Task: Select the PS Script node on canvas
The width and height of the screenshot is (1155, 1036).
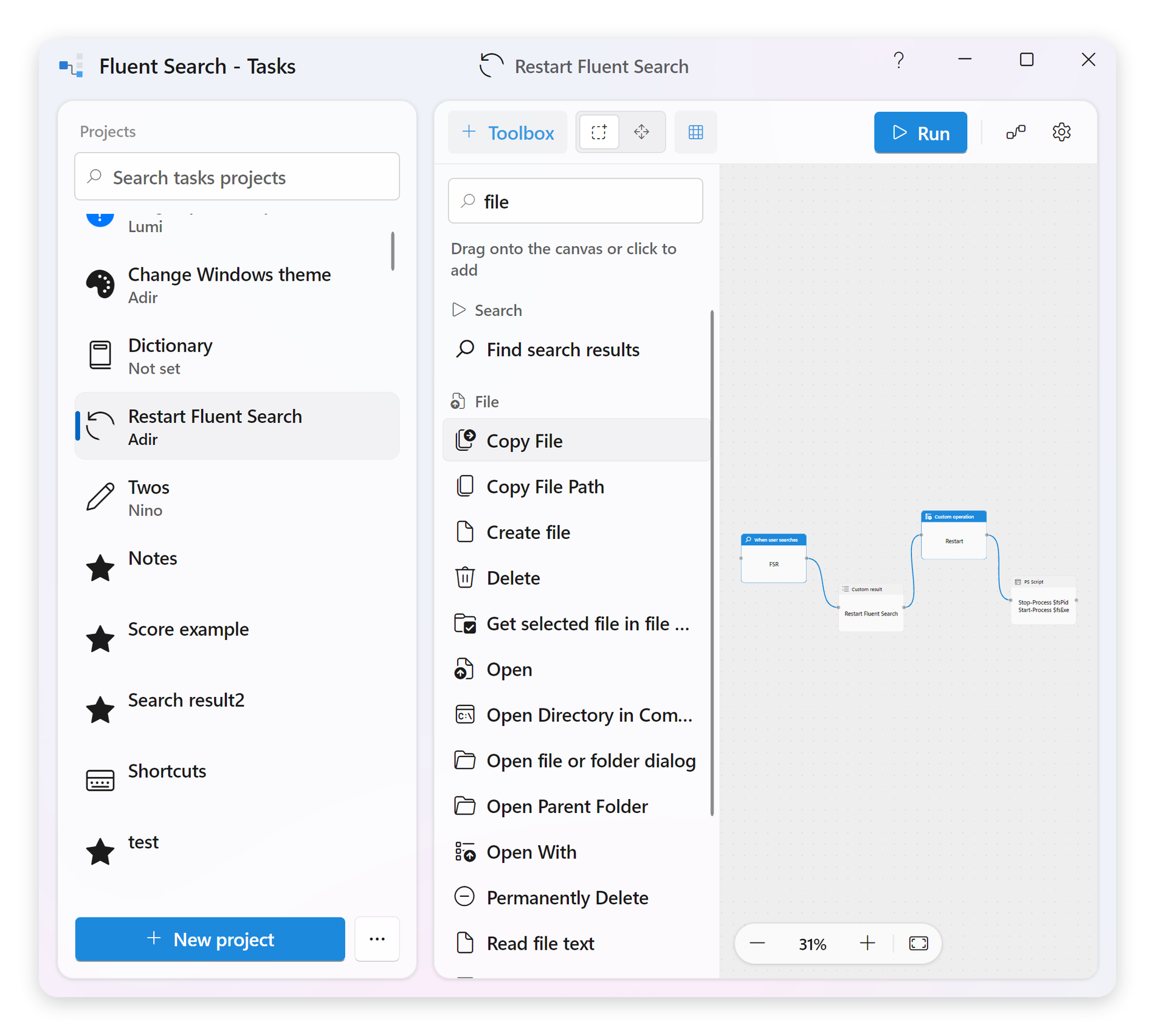Action: tap(1043, 600)
